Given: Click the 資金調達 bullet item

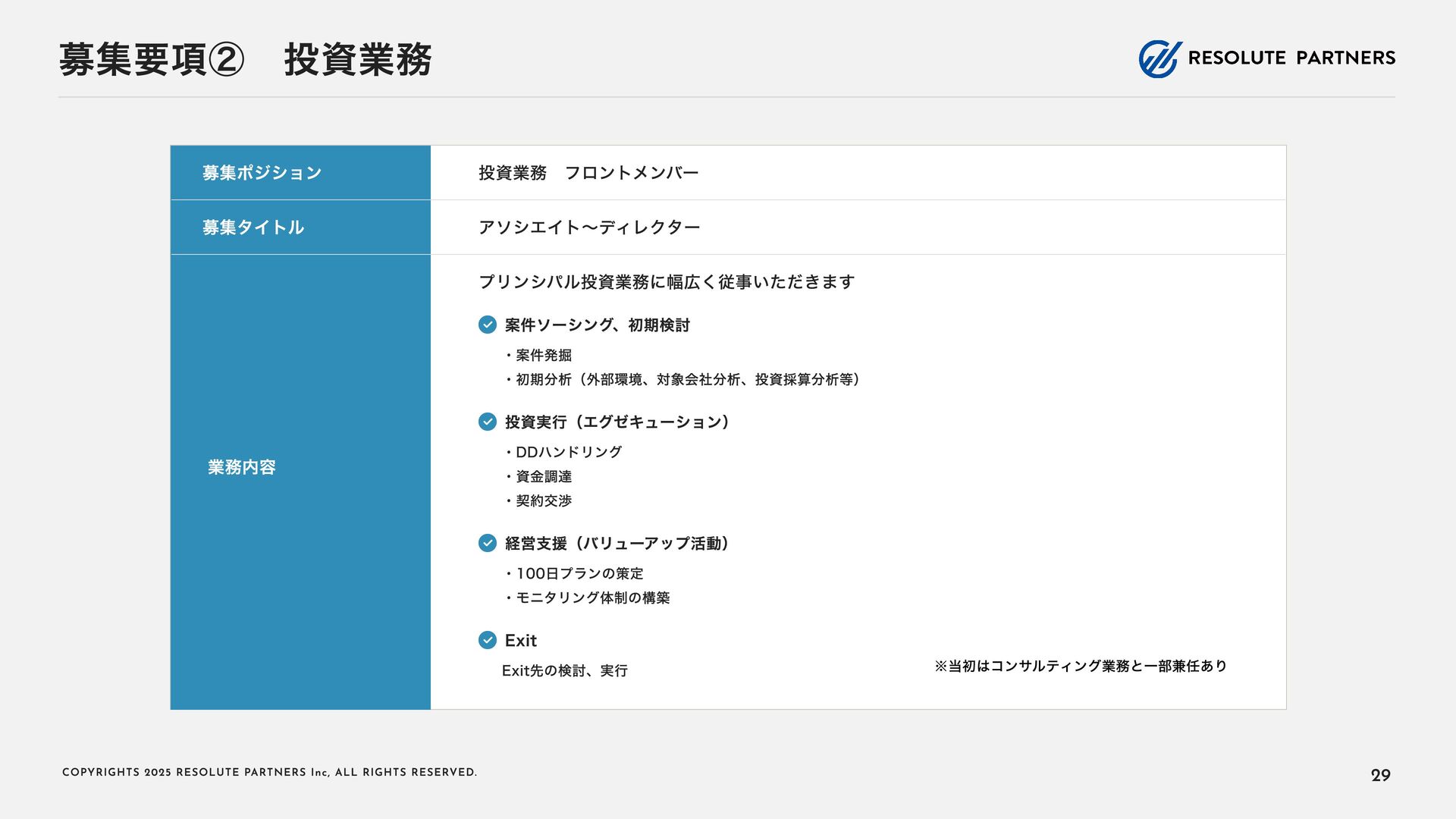Looking at the screenshot, I should [544, 476].
